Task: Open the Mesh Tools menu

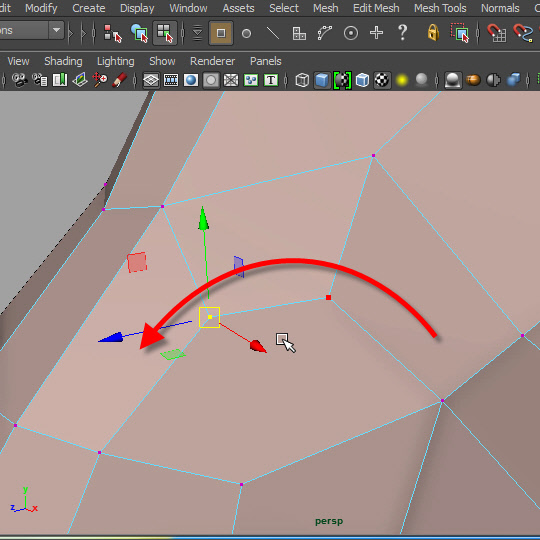Action: (x=440, y=8)
